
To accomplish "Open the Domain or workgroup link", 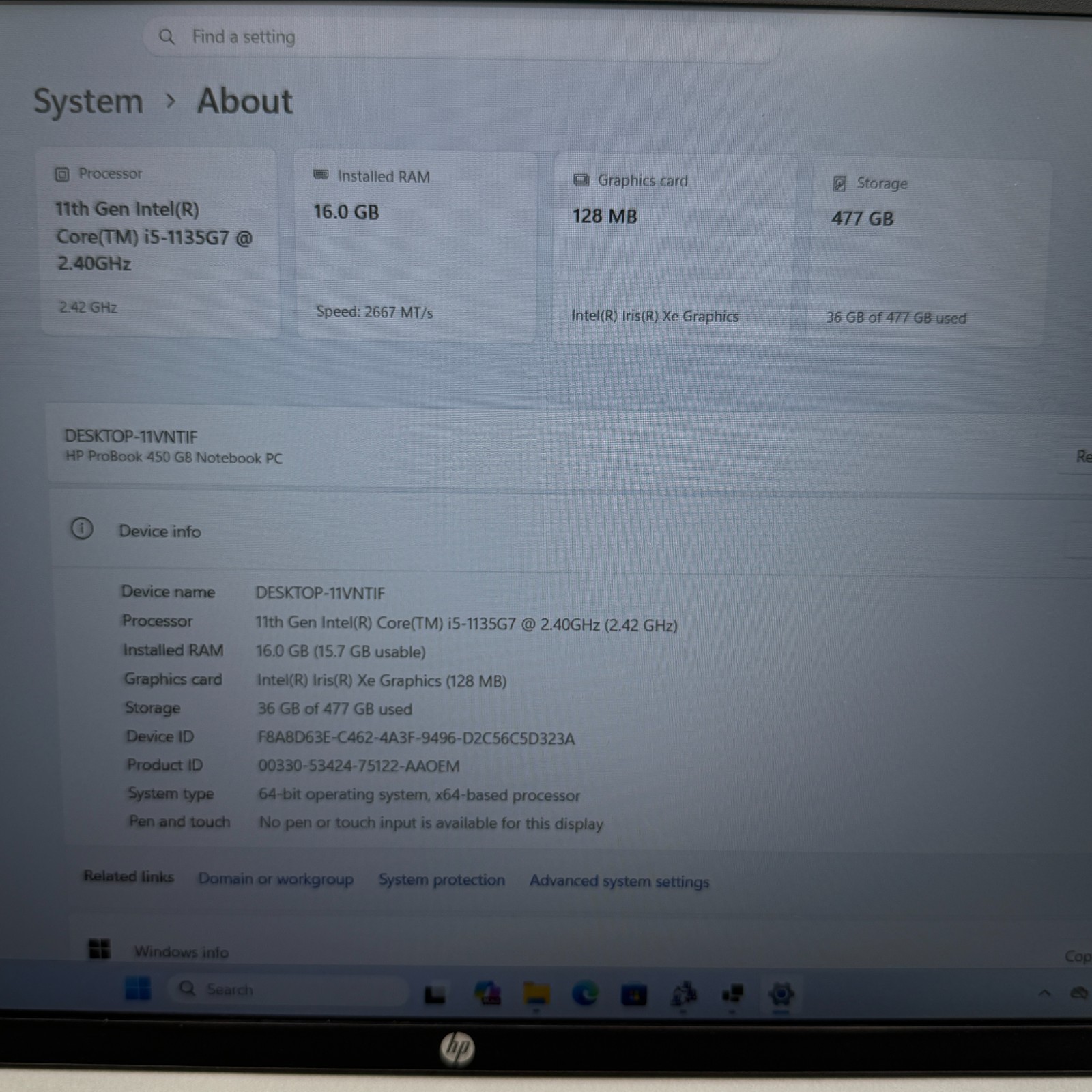I will pos(276,879).
